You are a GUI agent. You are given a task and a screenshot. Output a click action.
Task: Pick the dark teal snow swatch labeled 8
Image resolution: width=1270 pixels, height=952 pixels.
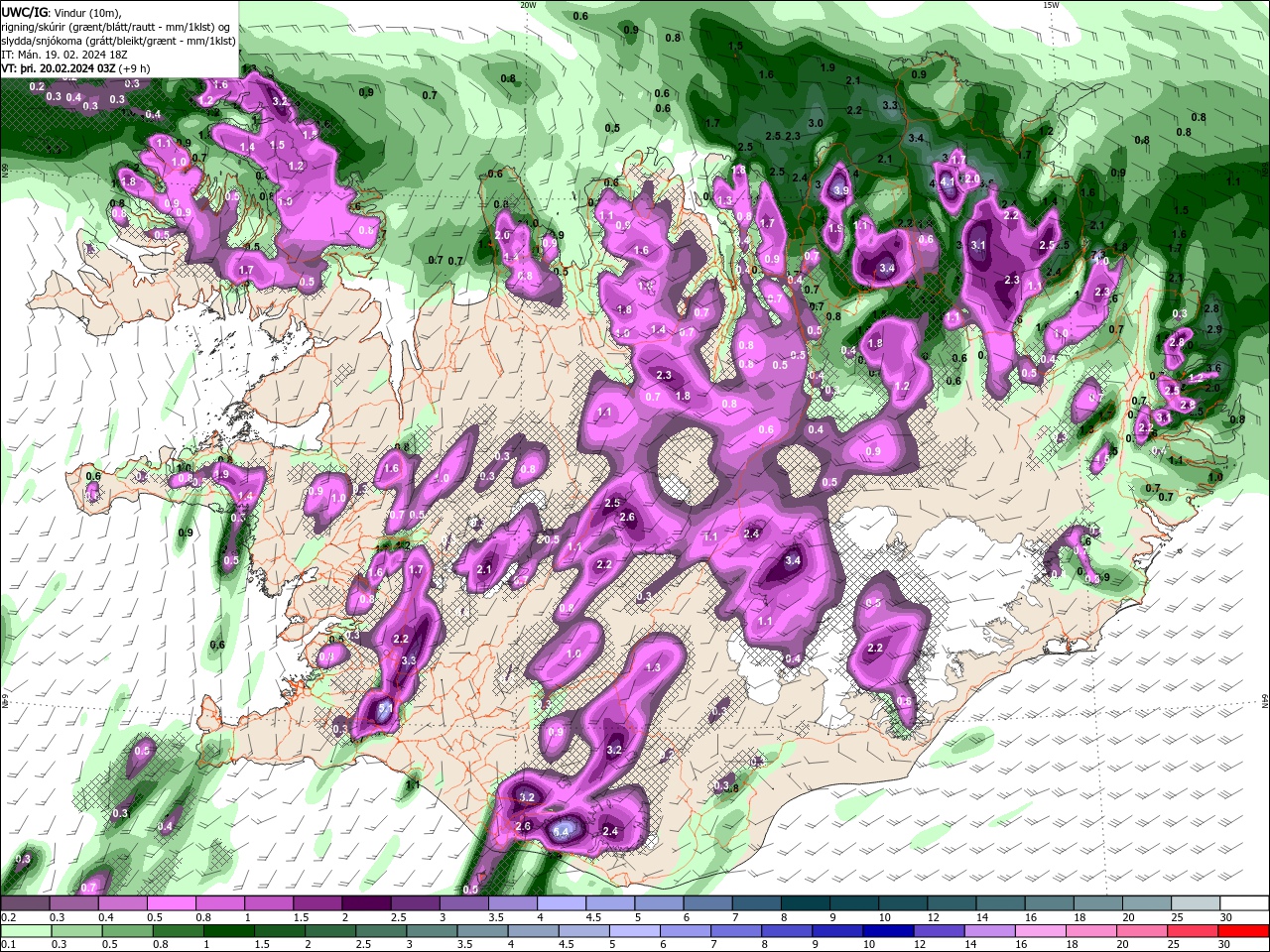tap(806, 903)
